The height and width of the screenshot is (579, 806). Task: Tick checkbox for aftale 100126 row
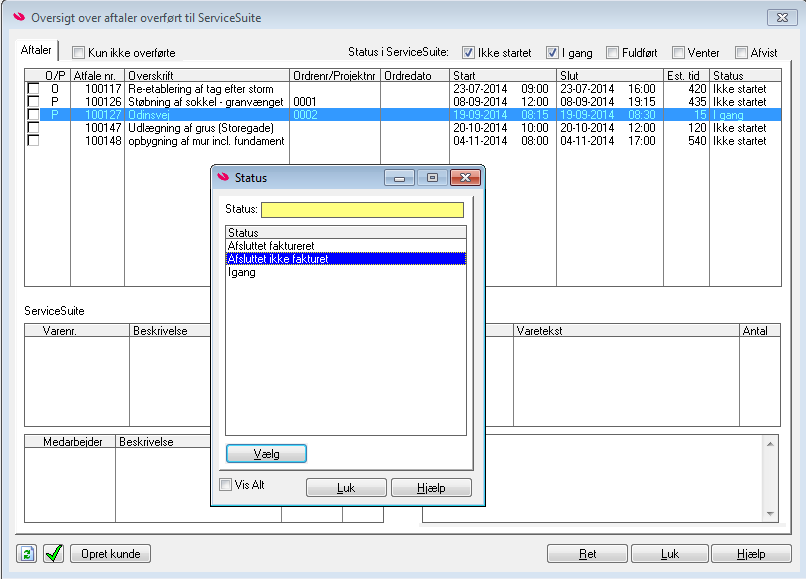pos(33,101)
